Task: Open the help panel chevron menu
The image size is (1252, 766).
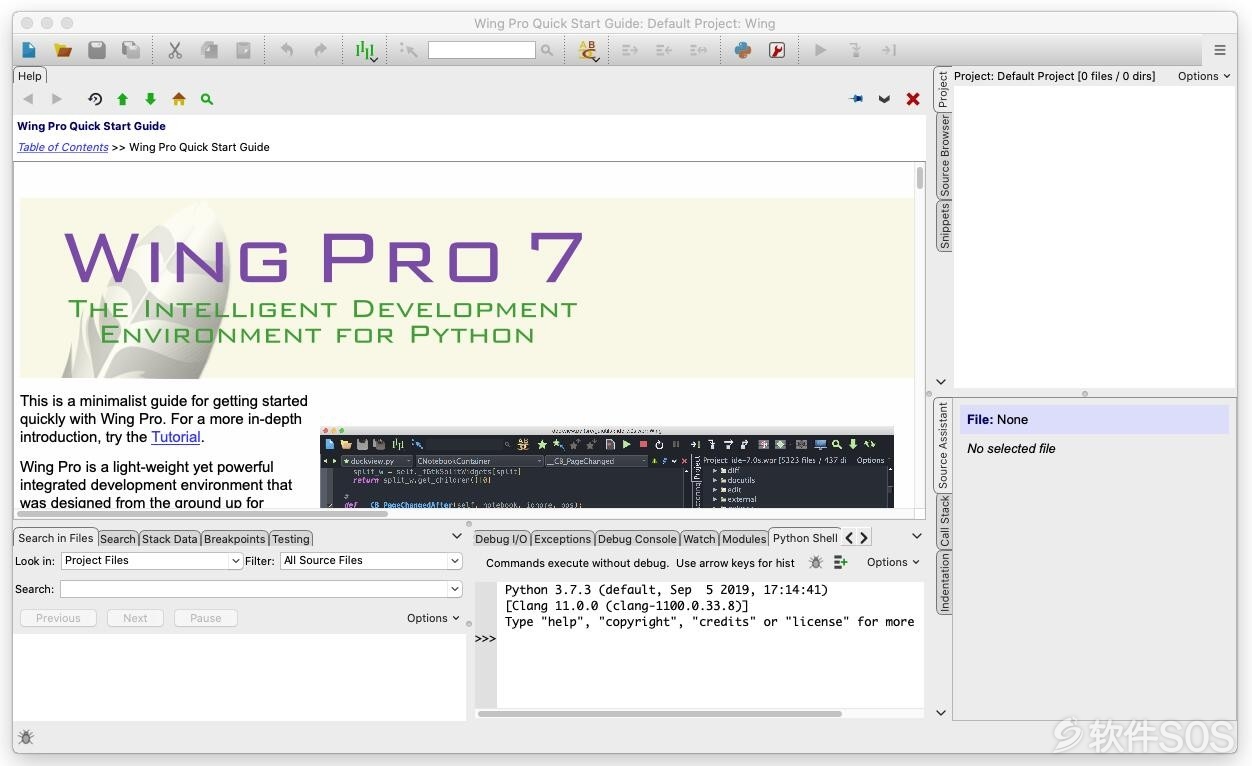Action: [x=884, y=99]
